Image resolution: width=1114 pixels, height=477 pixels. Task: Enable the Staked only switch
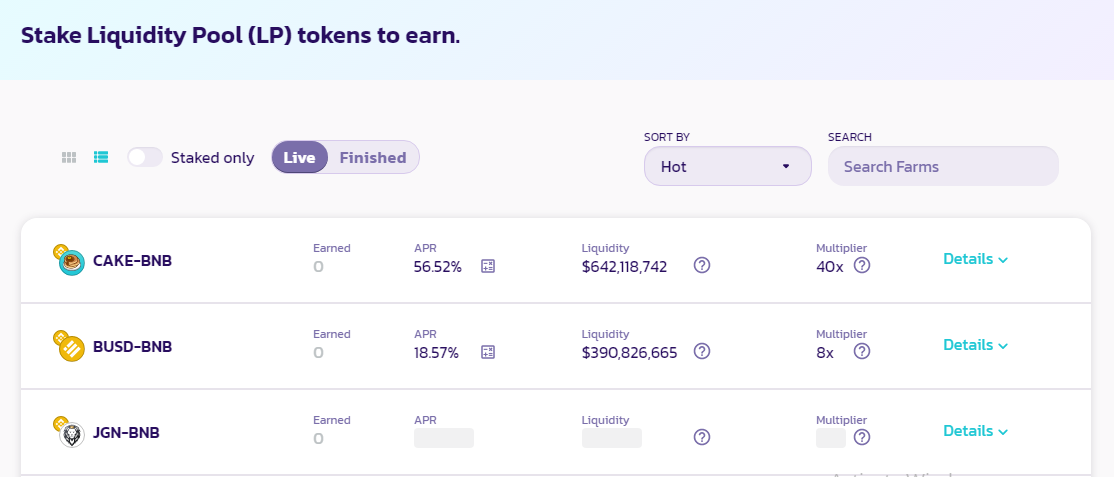point(145,157)
